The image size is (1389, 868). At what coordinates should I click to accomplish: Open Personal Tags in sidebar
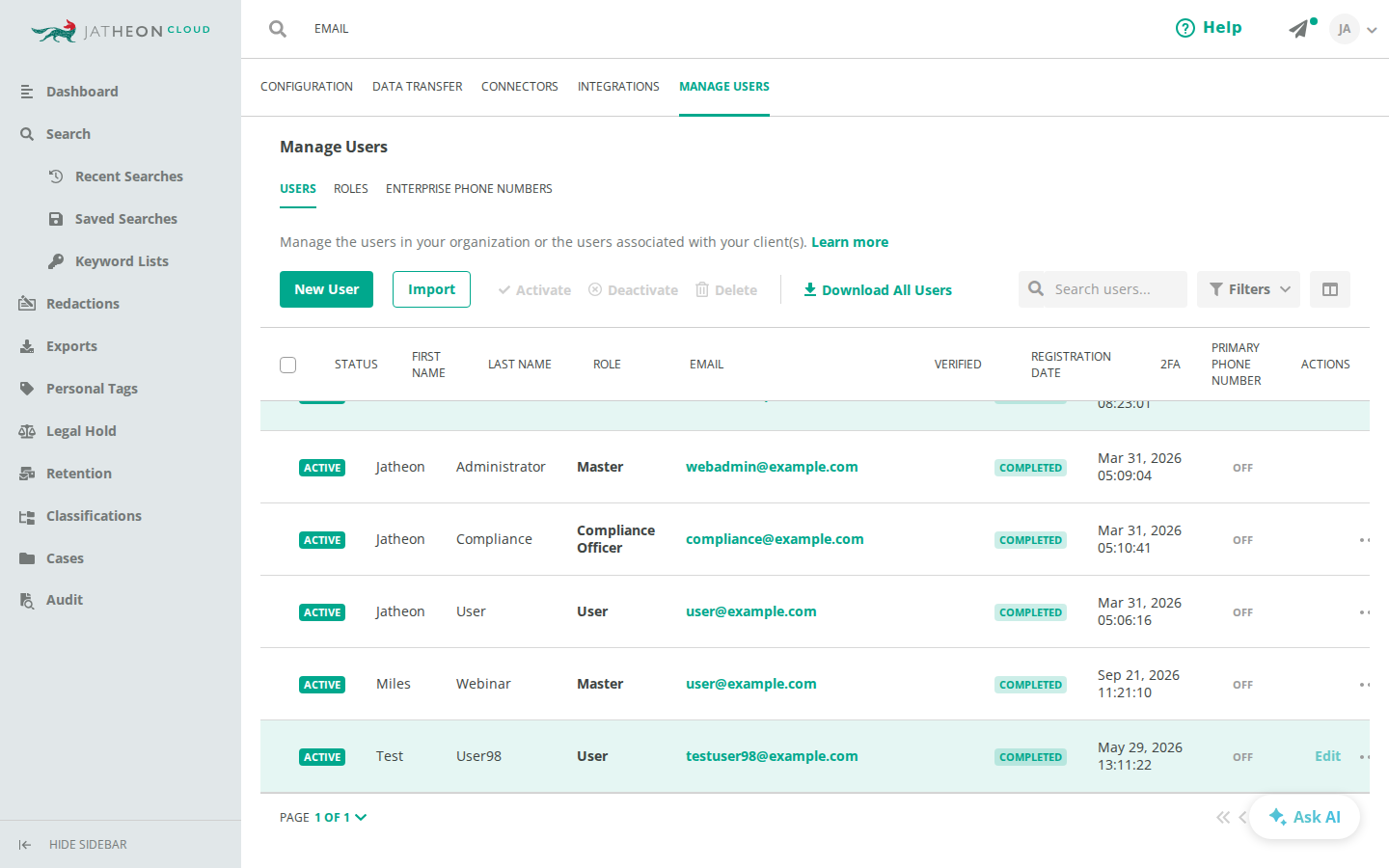point(92,389)
